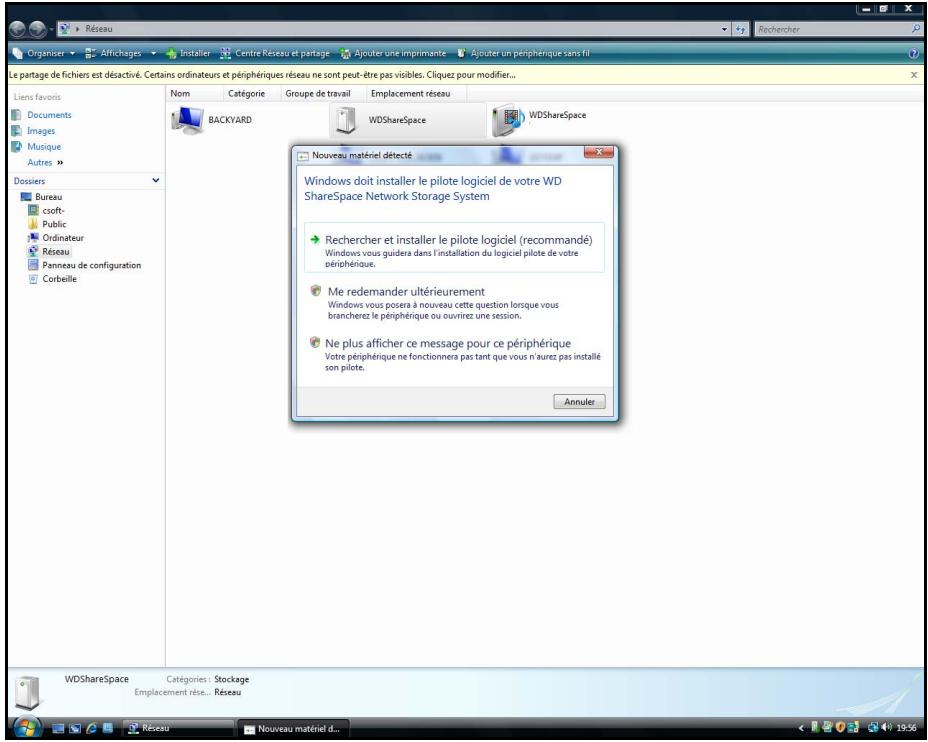Select Public folder in tree
Screen dimensions: 928x742
54,224
